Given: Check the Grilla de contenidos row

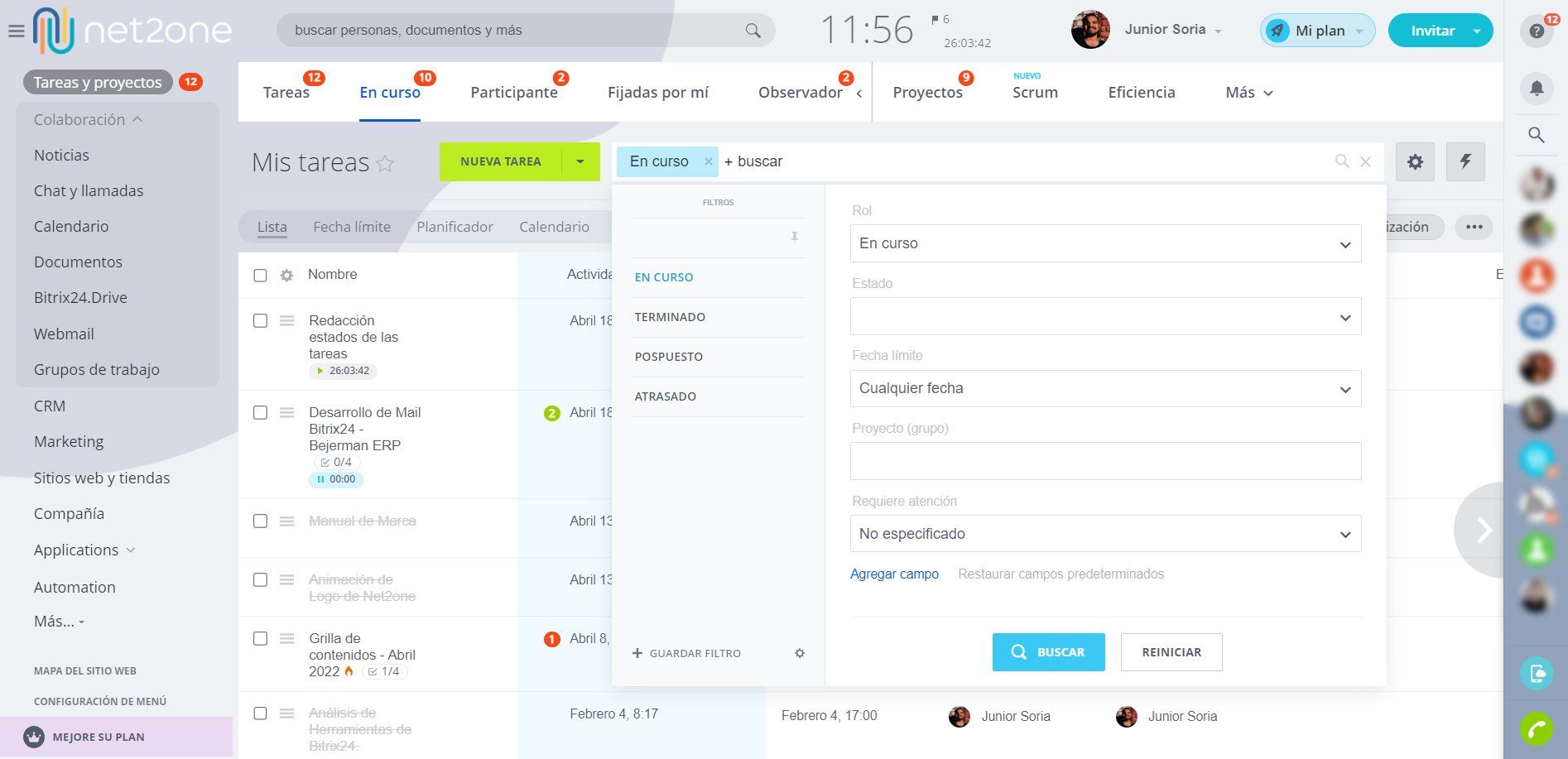Looking at the screenshot, I should pyautogui.click(x=260, y=638).
